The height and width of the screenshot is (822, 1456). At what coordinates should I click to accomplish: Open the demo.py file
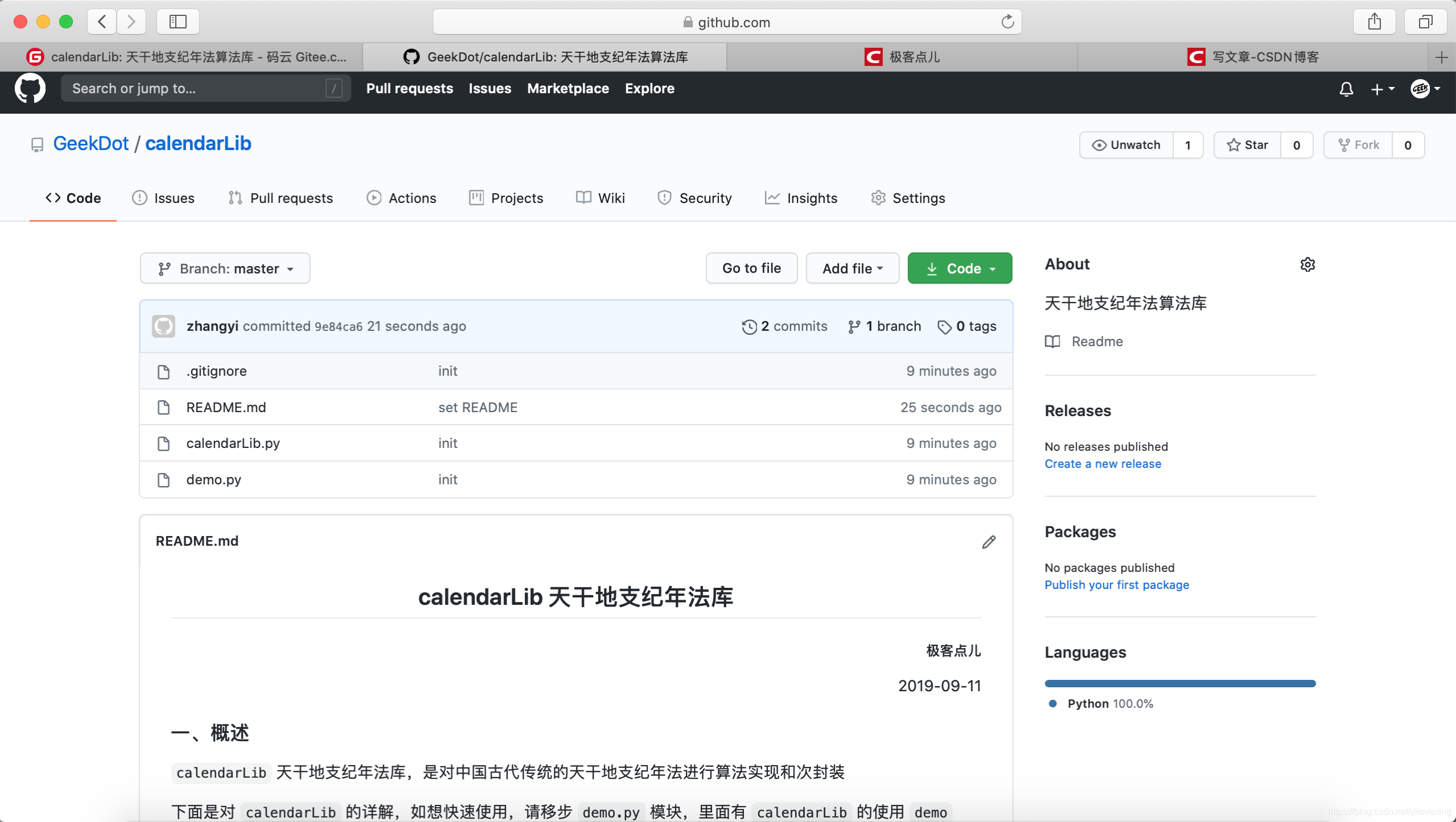pos(213,480)
